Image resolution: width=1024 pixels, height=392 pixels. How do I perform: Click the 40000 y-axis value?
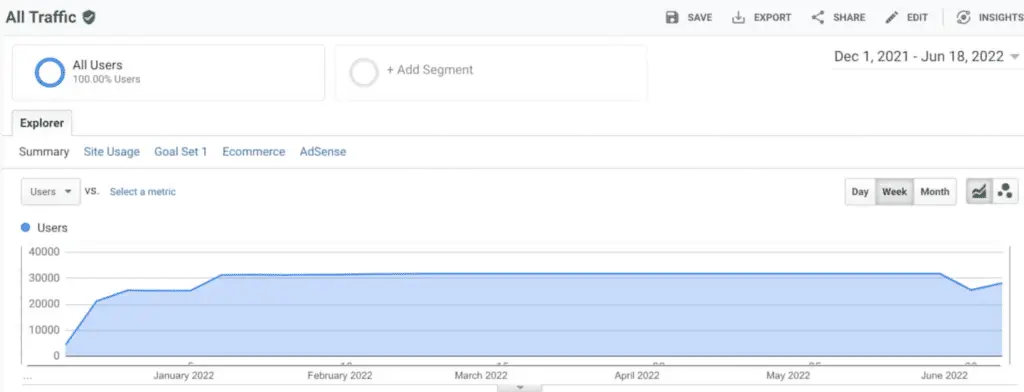point(45,252)
